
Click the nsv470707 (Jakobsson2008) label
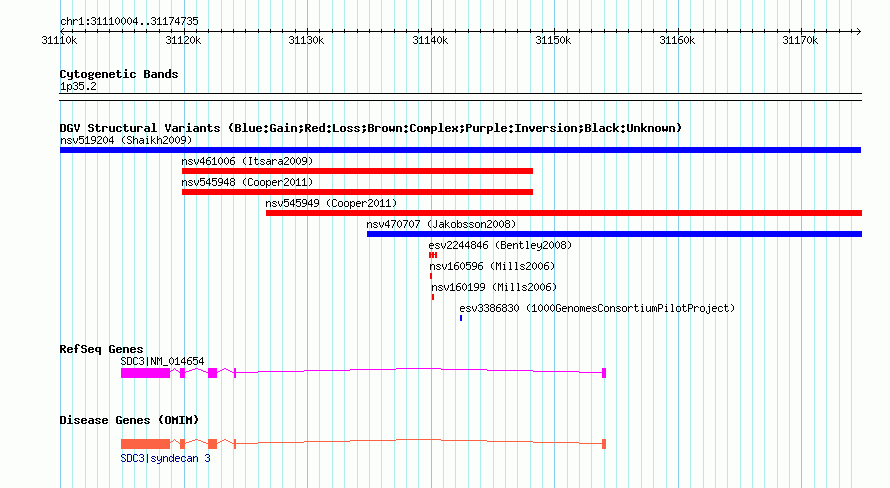tap(441, 224)
